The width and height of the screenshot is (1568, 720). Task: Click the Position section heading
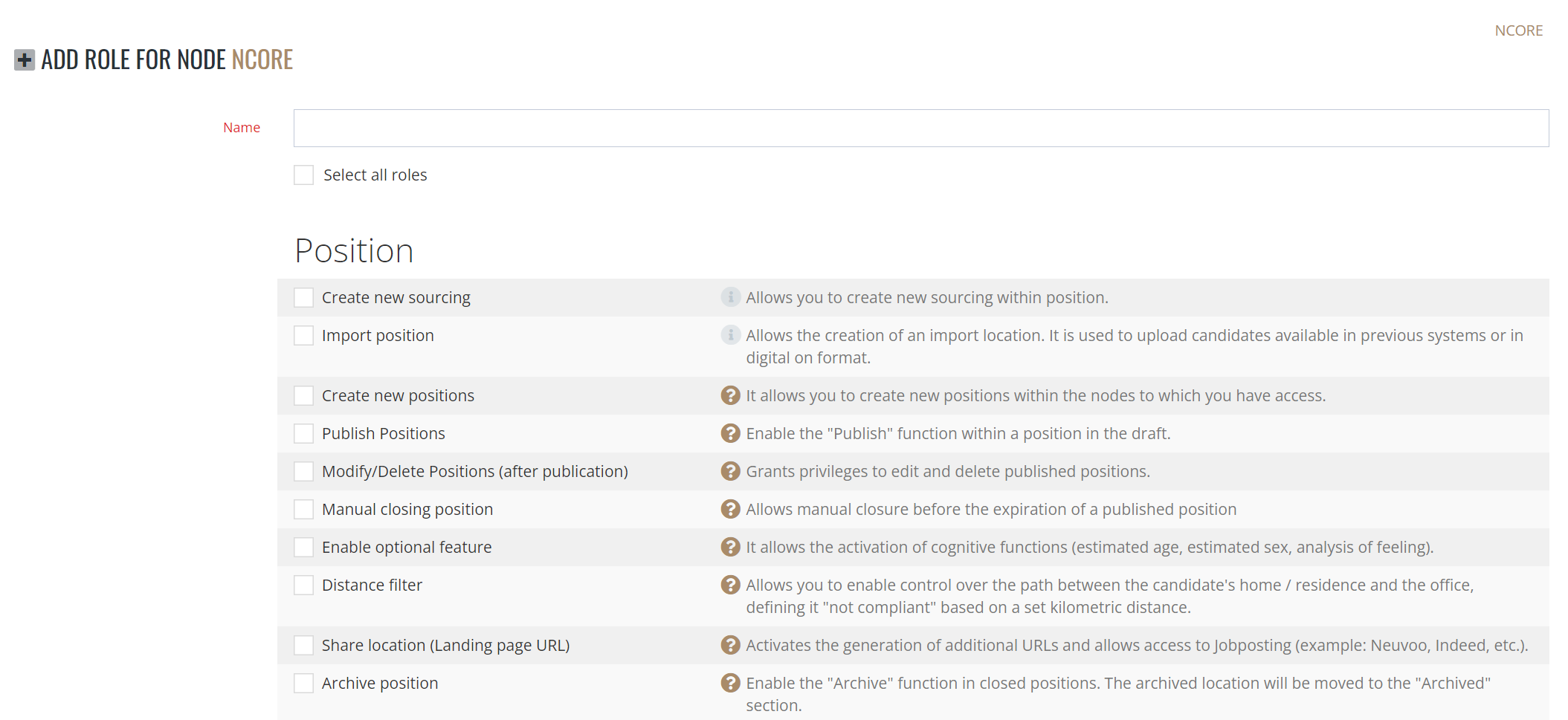354,250
